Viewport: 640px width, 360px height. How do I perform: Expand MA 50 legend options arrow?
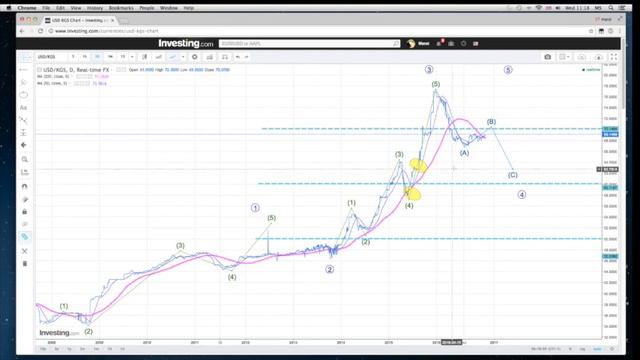70,83
